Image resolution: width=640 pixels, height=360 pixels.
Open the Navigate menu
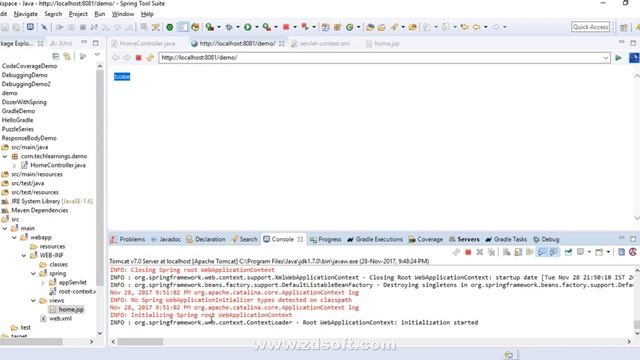[x=25, y=14]
